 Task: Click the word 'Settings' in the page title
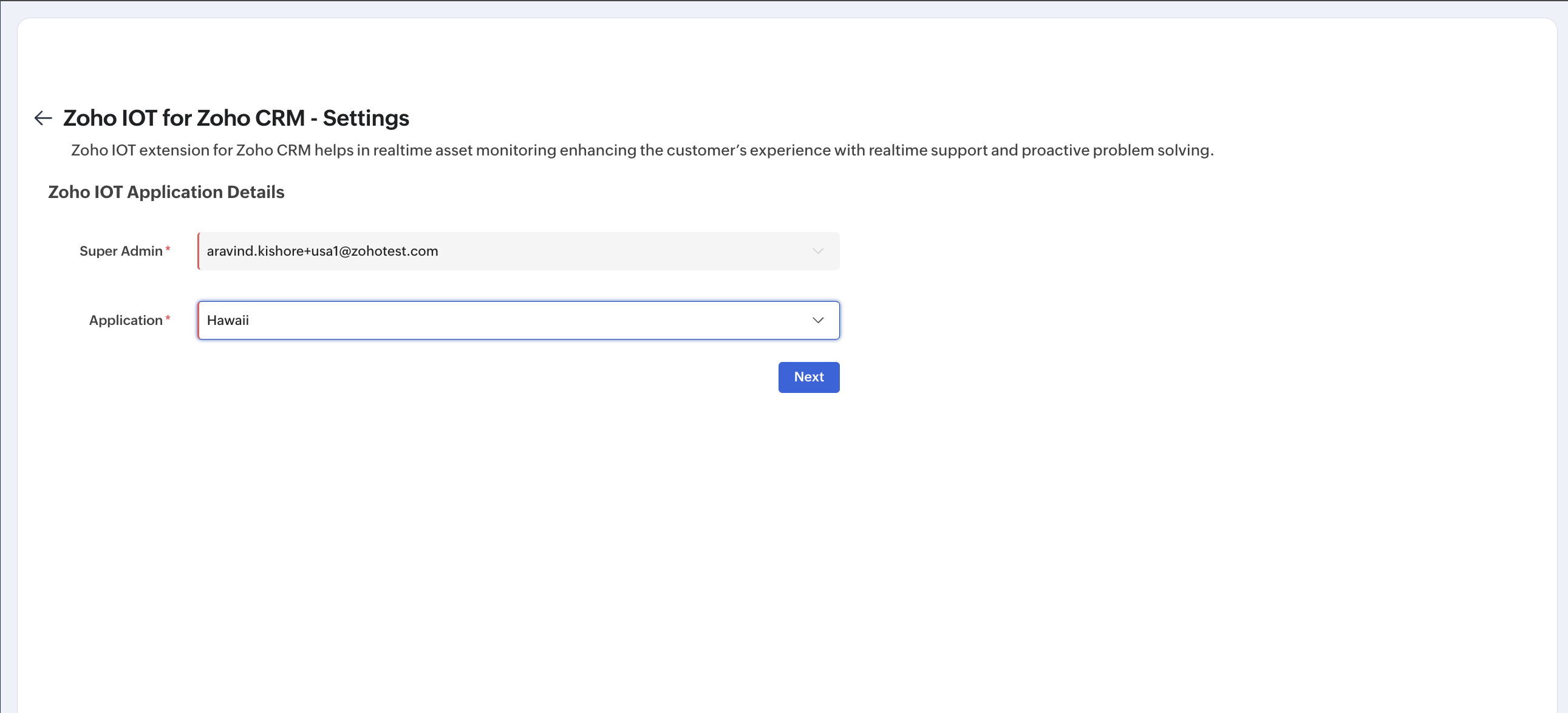pyautogui.click(x=366, y=118)
